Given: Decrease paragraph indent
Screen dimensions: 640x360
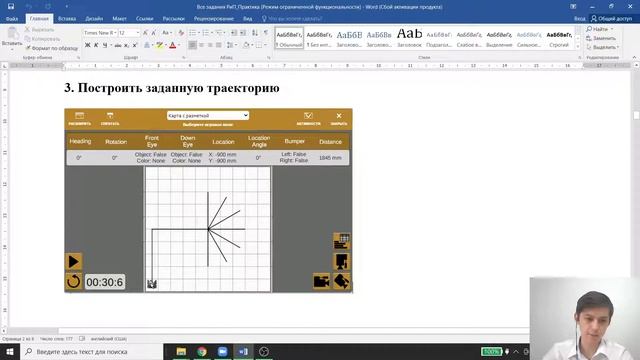Looking at the screenshot, I should pos(234,33).
